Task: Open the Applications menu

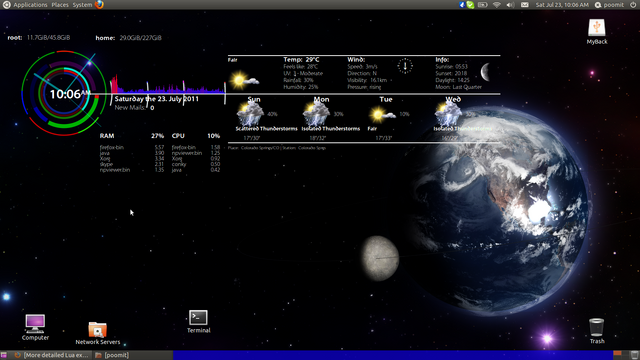Action: pyautogui.click(x=30, y=5)
